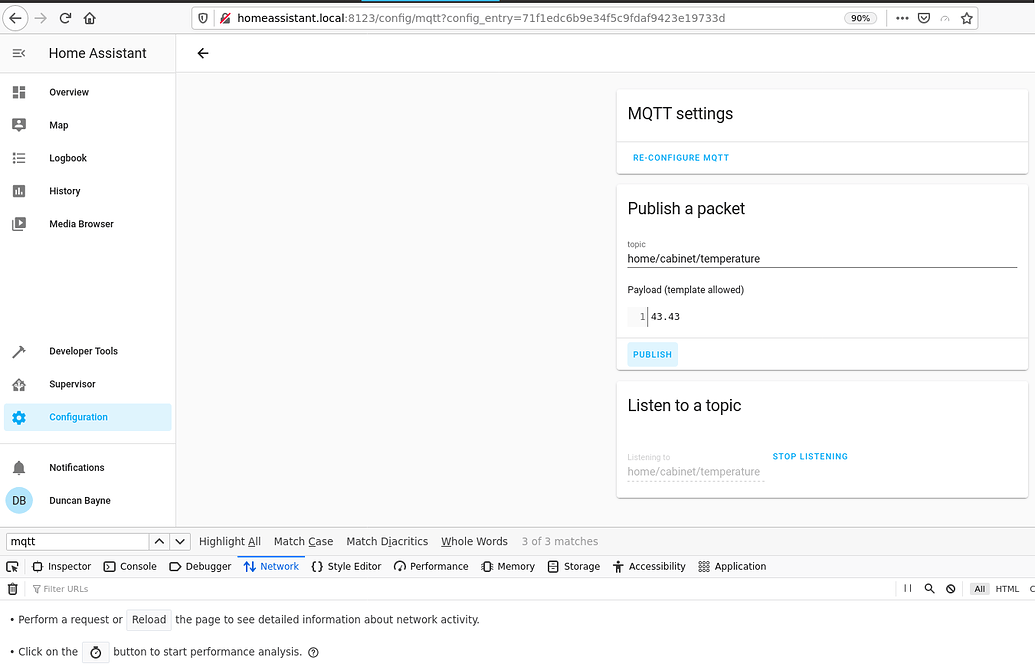Enable Whole Words matching

[x=474, y=541]
